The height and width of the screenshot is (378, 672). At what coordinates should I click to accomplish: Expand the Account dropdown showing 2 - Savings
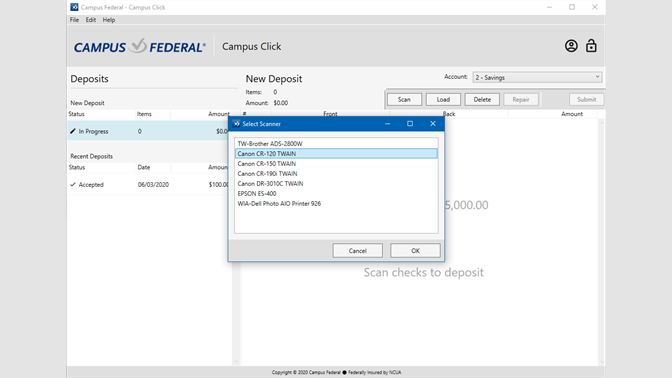click(x=537, y=77)
